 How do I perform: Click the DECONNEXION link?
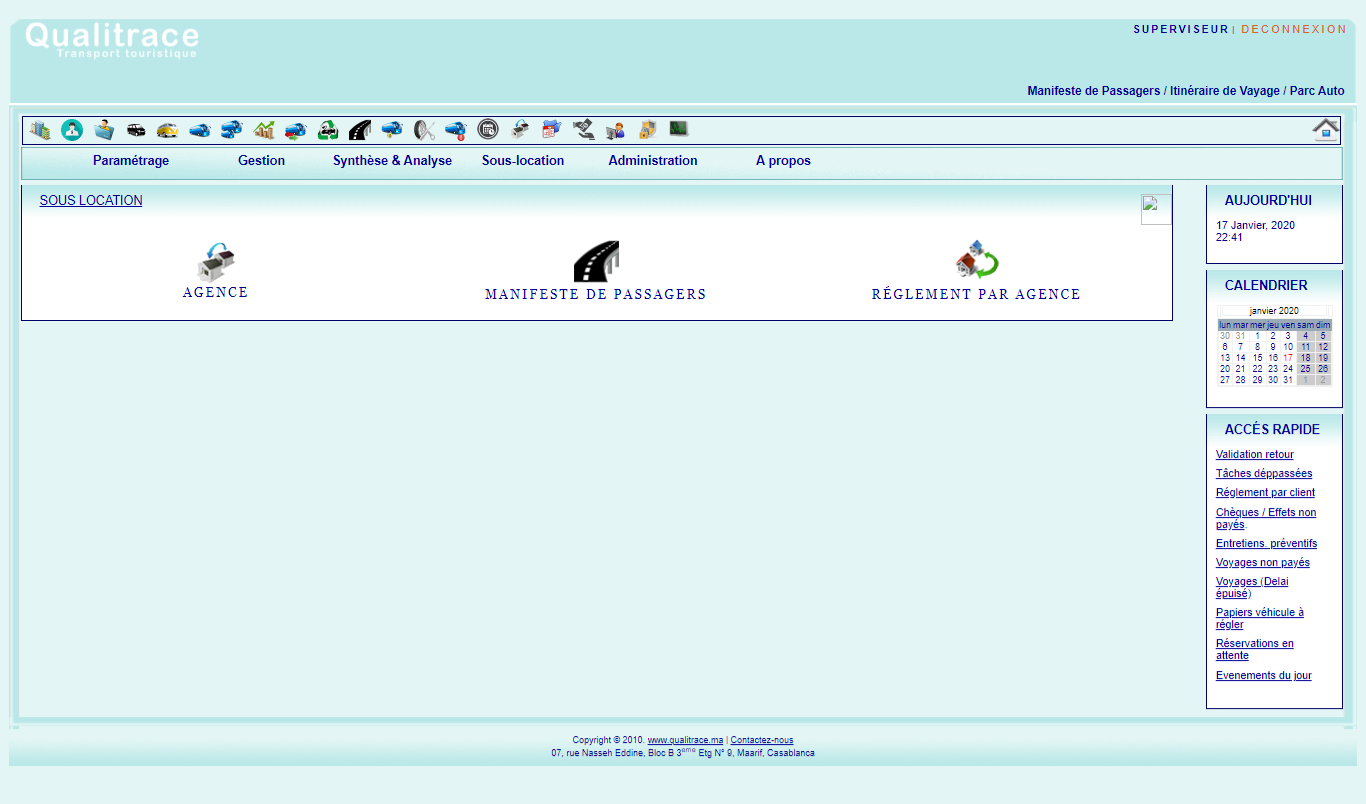coord(1294,29)
